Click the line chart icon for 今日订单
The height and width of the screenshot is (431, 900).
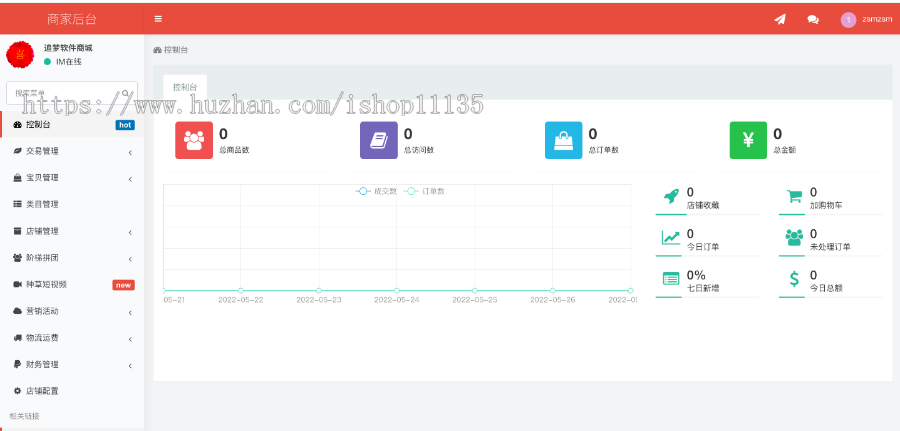click(671, 237)
